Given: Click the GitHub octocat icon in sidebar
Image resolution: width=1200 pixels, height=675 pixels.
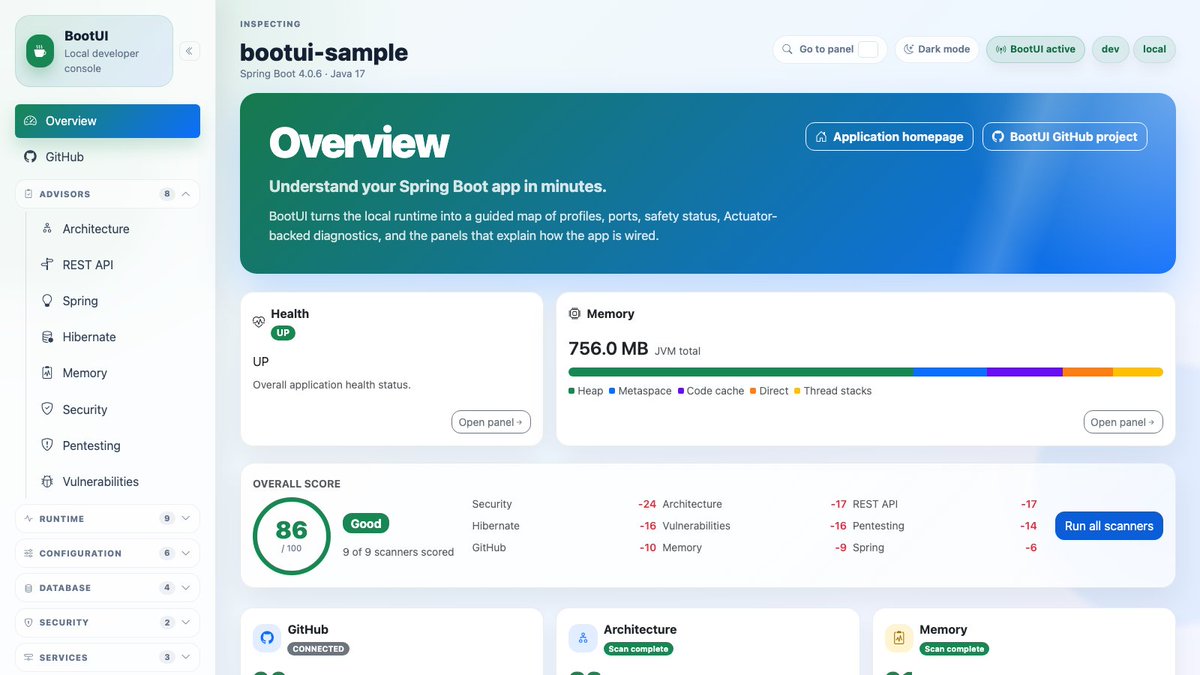Looking at the screenshot, I should tap(30, 157).
